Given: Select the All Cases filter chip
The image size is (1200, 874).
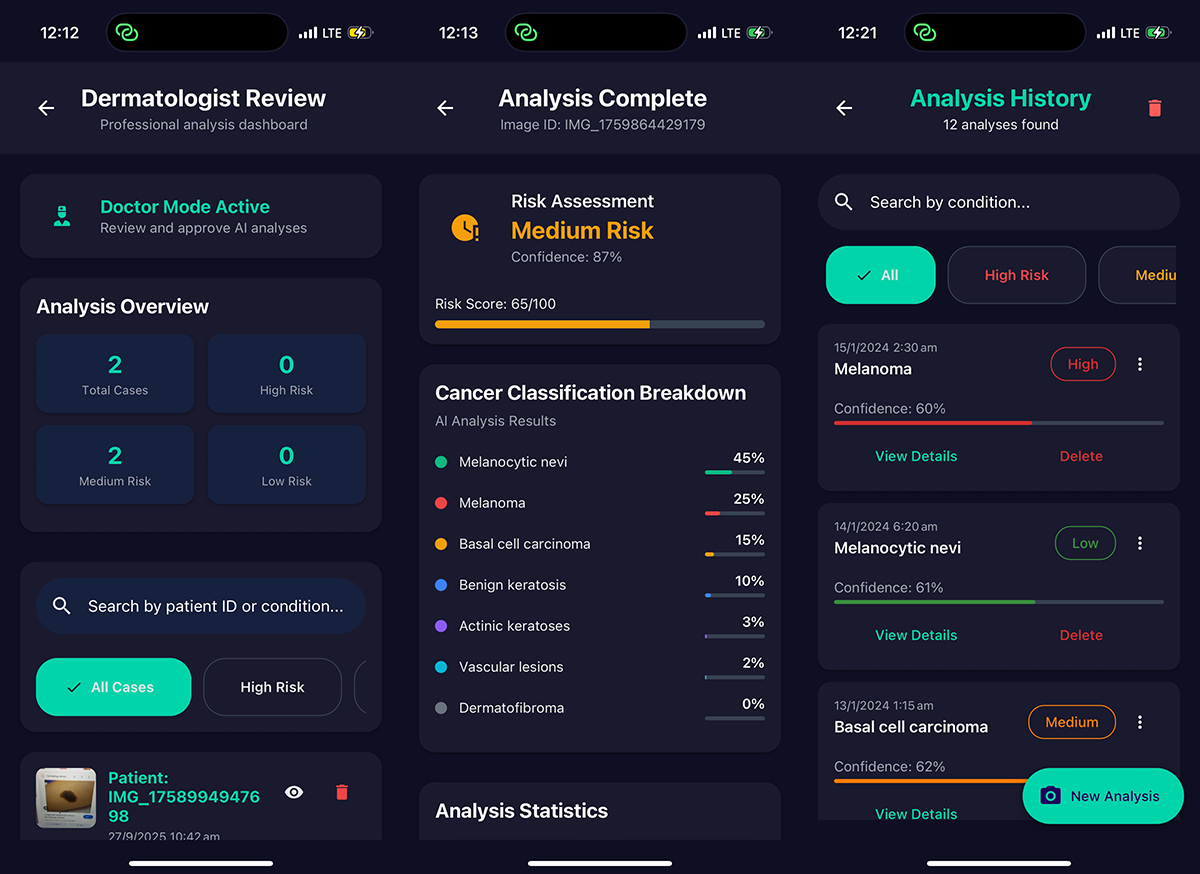Looking at the screenshot, I should (113, 687).
